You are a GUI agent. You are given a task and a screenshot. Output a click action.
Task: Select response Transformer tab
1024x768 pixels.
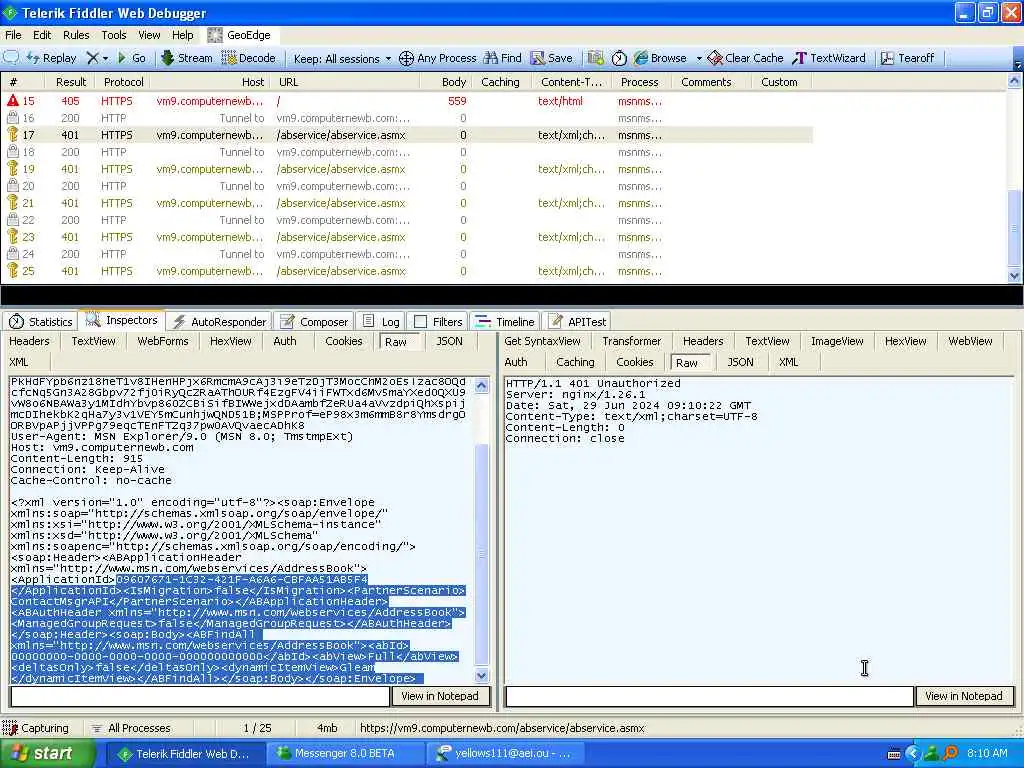tap(632, 341)
